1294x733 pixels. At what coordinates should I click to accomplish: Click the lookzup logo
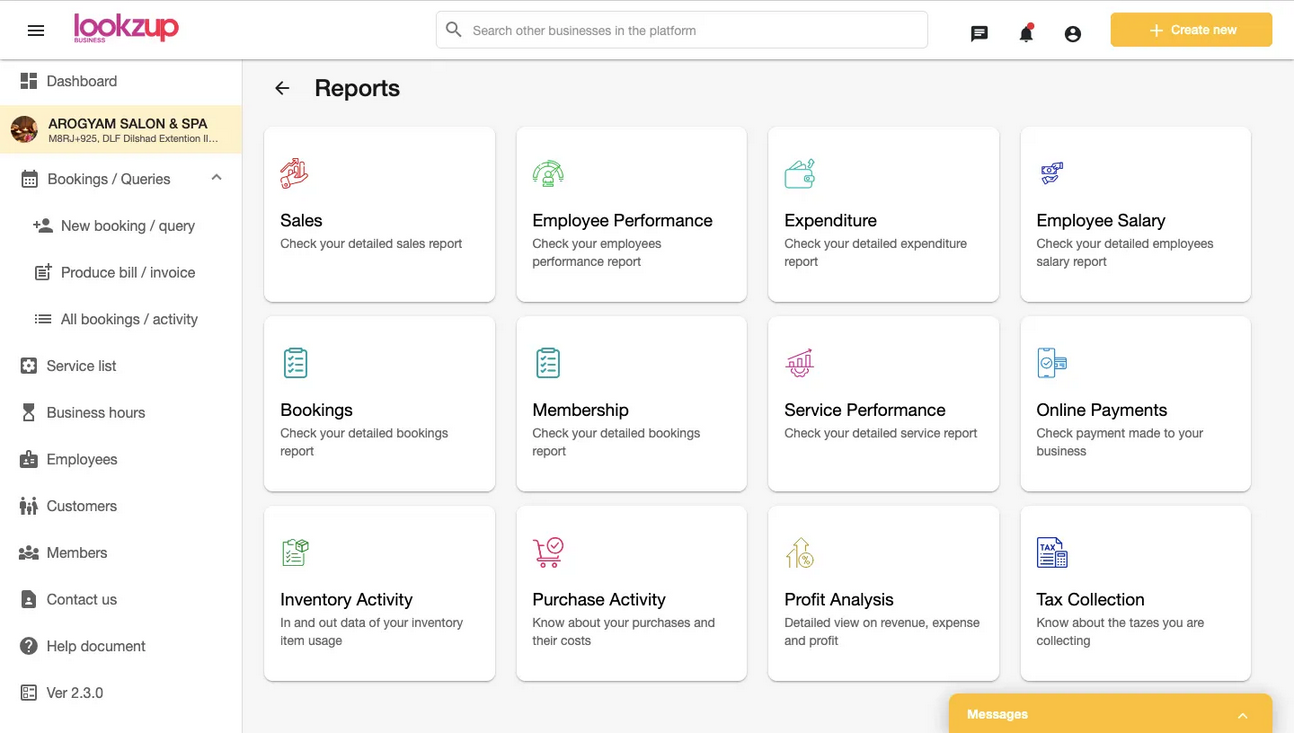click(126, 28)
